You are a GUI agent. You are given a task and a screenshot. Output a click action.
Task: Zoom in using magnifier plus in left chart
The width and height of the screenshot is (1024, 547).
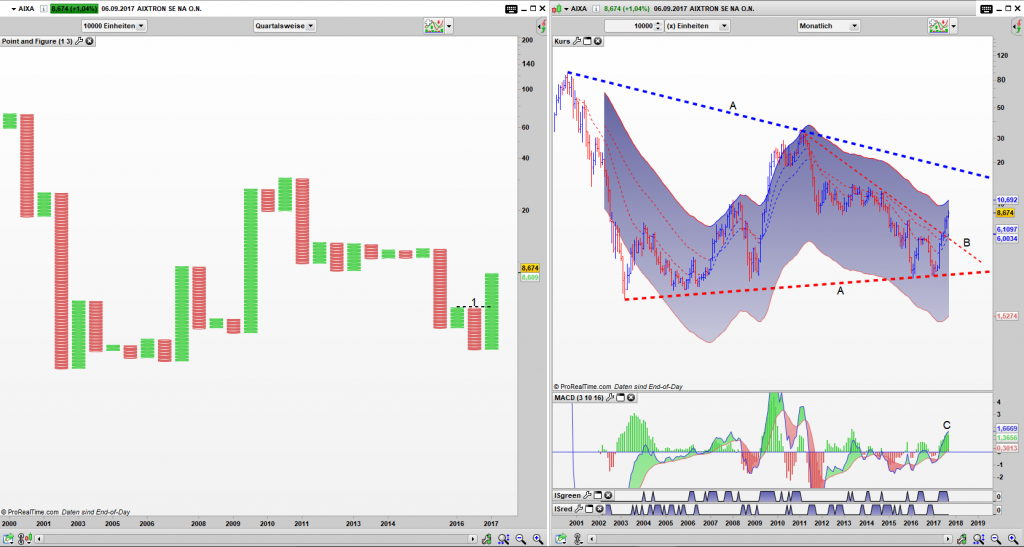tap(537, 539)
